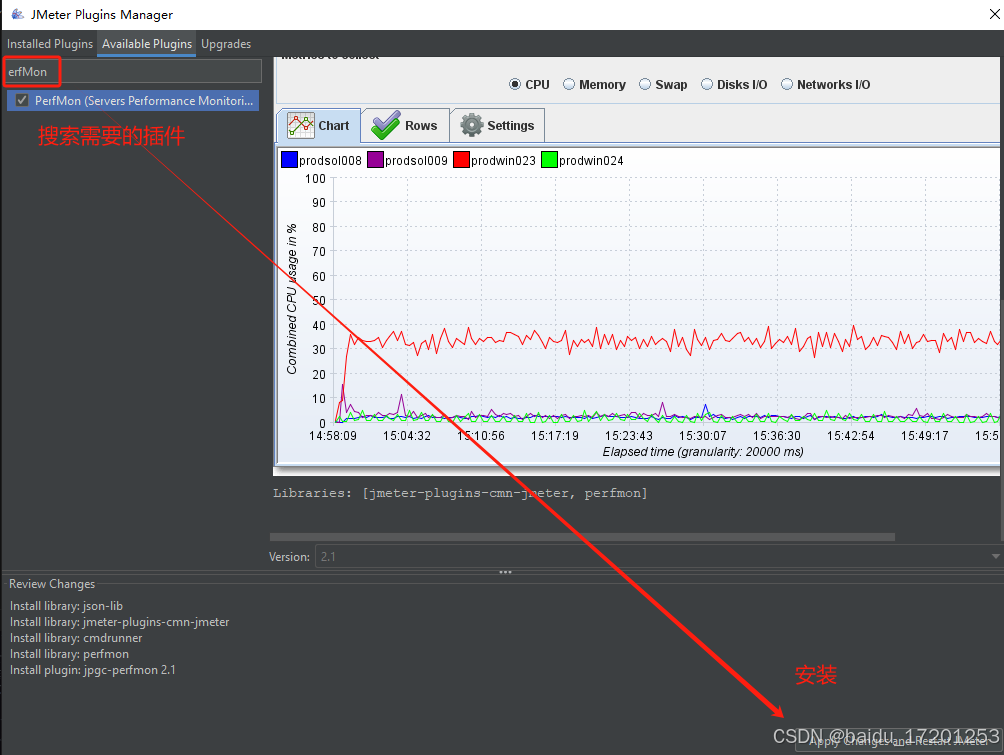Open the Version 2.1 dropdown

coord(659,556)
